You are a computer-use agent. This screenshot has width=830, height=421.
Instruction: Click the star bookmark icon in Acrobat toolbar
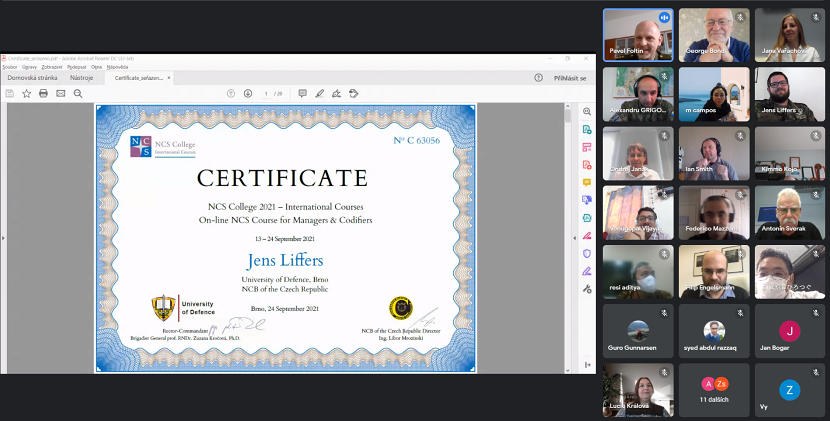coord(26,94)
